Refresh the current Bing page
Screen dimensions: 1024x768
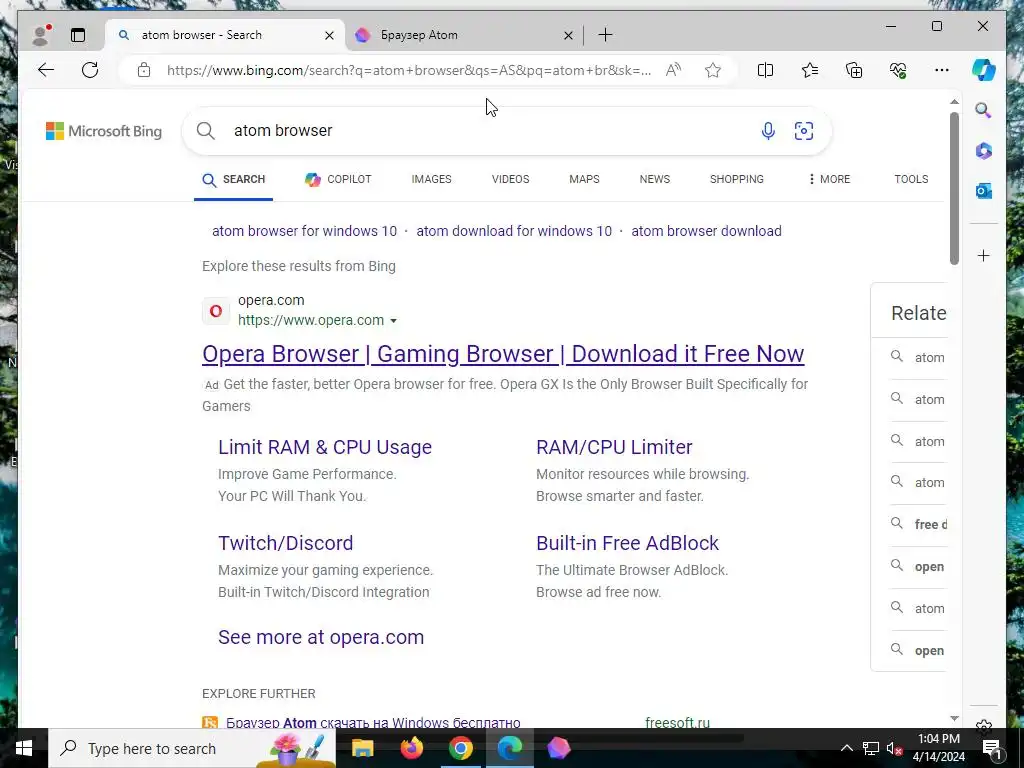90,70
